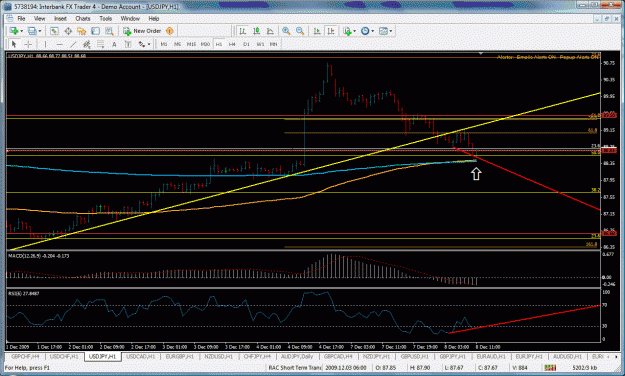Viewport: 625px width, 376px height.
Task: Expand the Templates dropdown arrow
Action: (x=391, y=31)
